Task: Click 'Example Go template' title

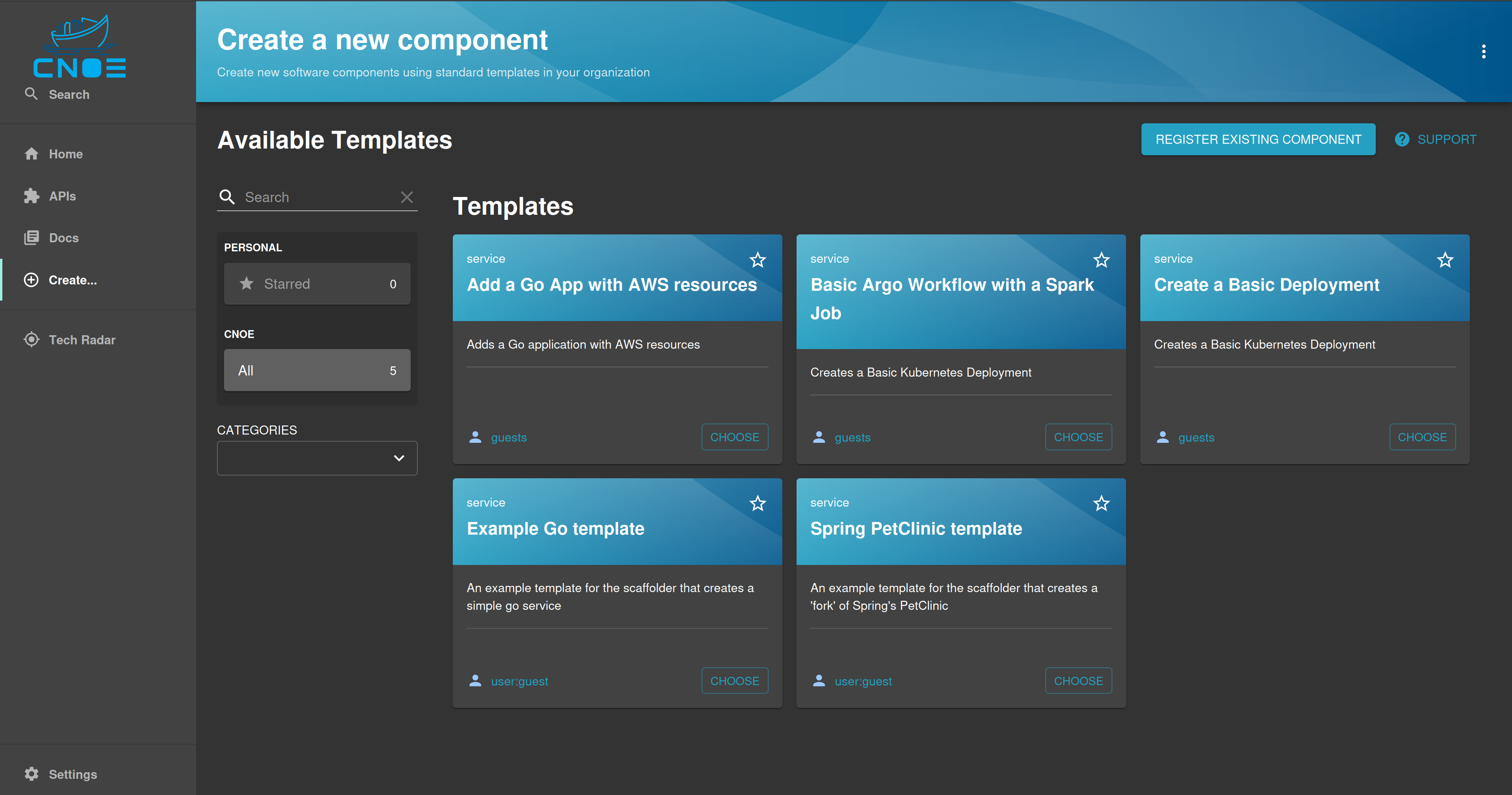Action: [x=555, y=528]
